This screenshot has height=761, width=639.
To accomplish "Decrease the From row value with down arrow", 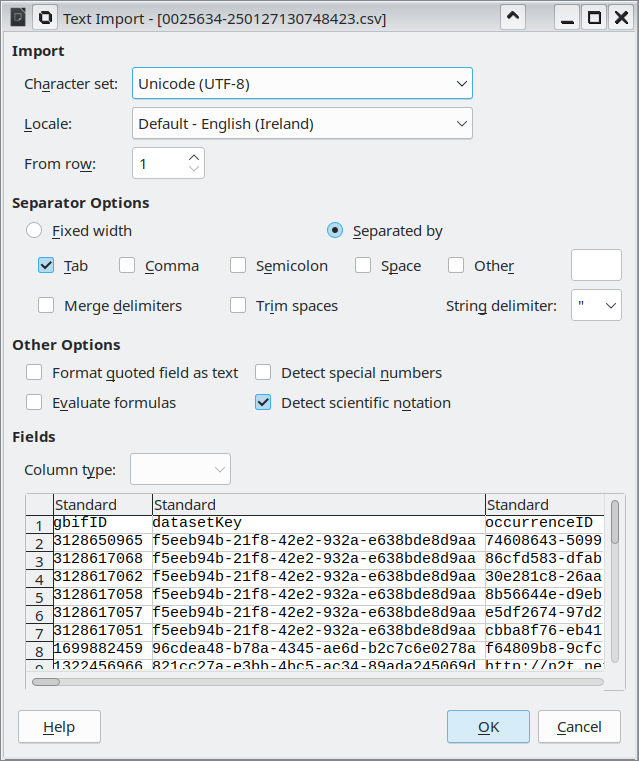I will [194, 170].
